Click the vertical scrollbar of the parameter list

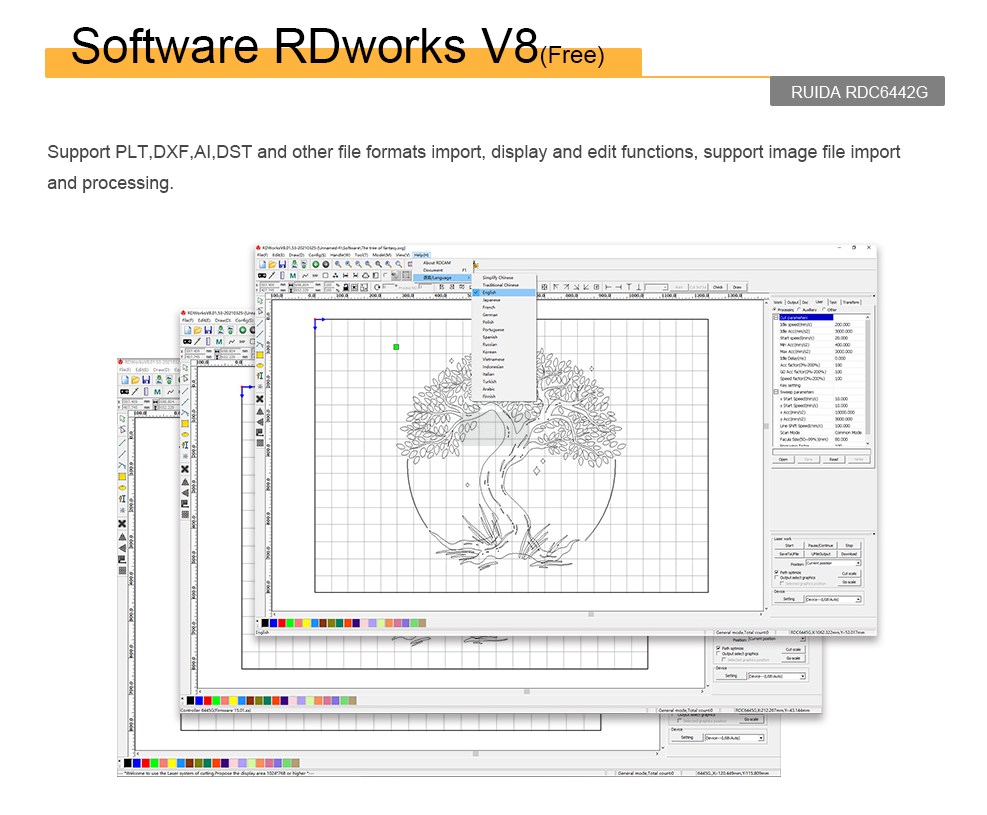click(868, 379)
